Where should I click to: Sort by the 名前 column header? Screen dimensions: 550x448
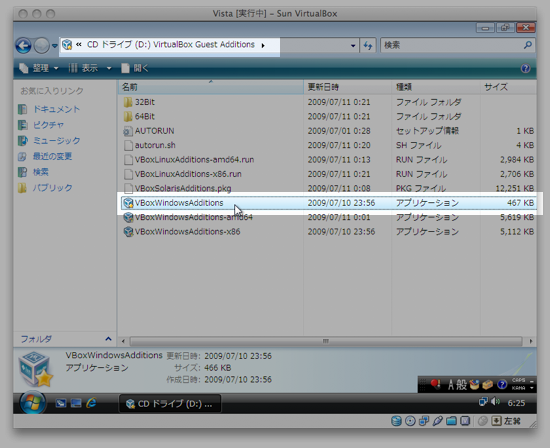click(x=210, y=87)
